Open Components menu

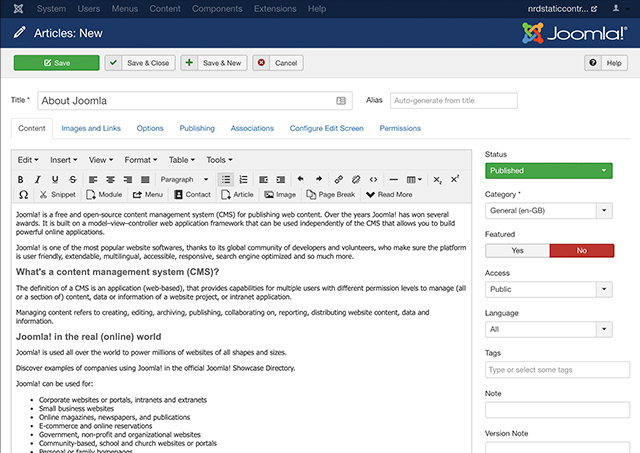click(217, 9)
